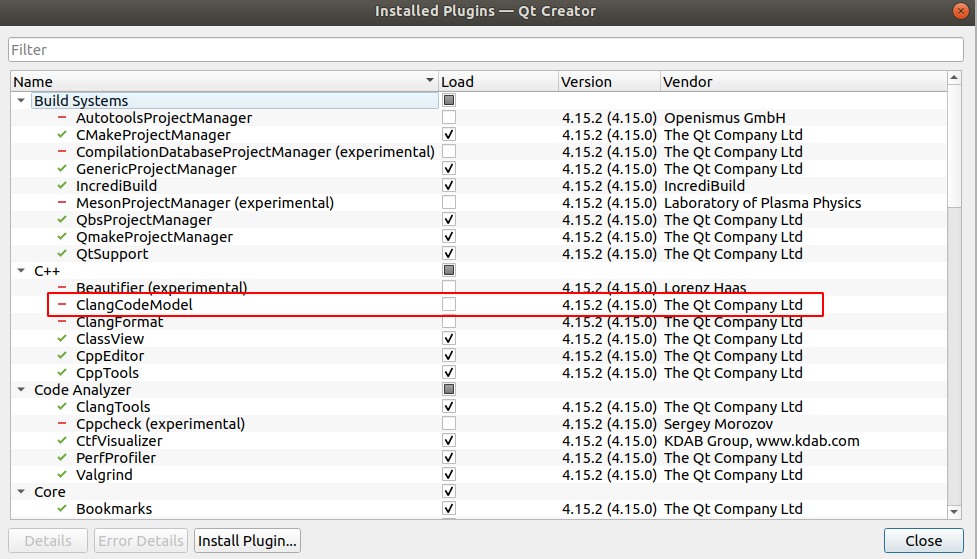Click the red dash icon beside ClangCodeModel
Image resolution: width=977 pixels, height=559 pixels.
(62, 304)
